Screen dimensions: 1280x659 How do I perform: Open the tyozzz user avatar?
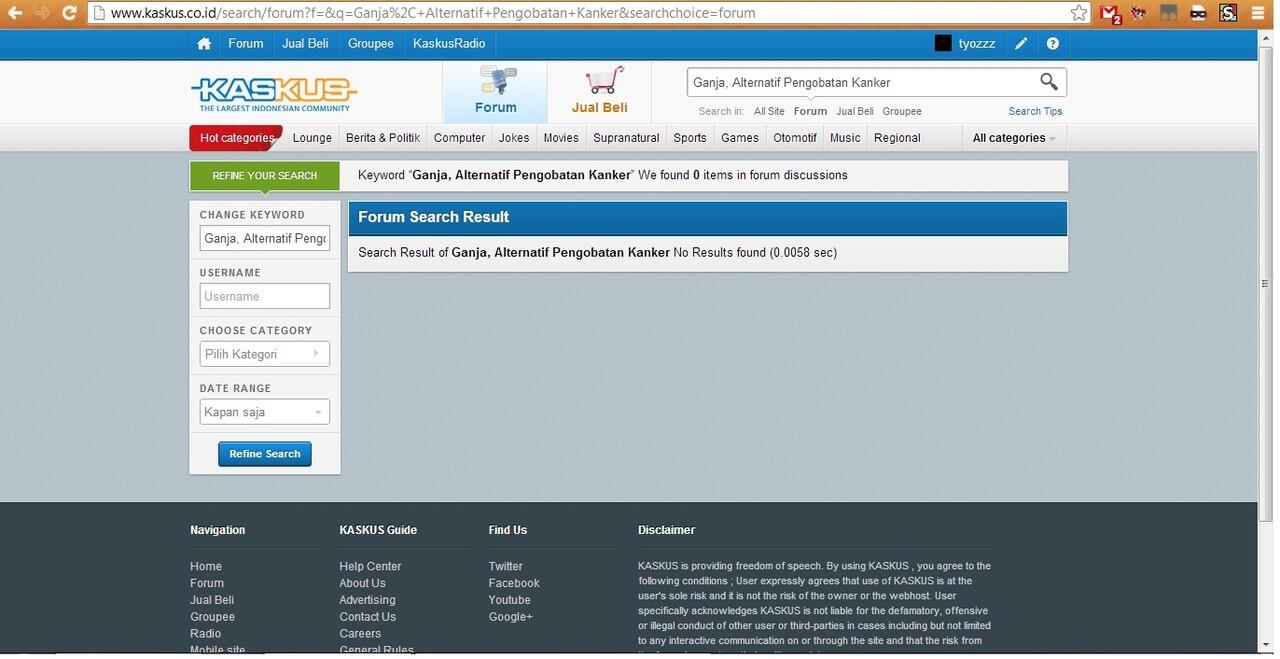[942, 43]
